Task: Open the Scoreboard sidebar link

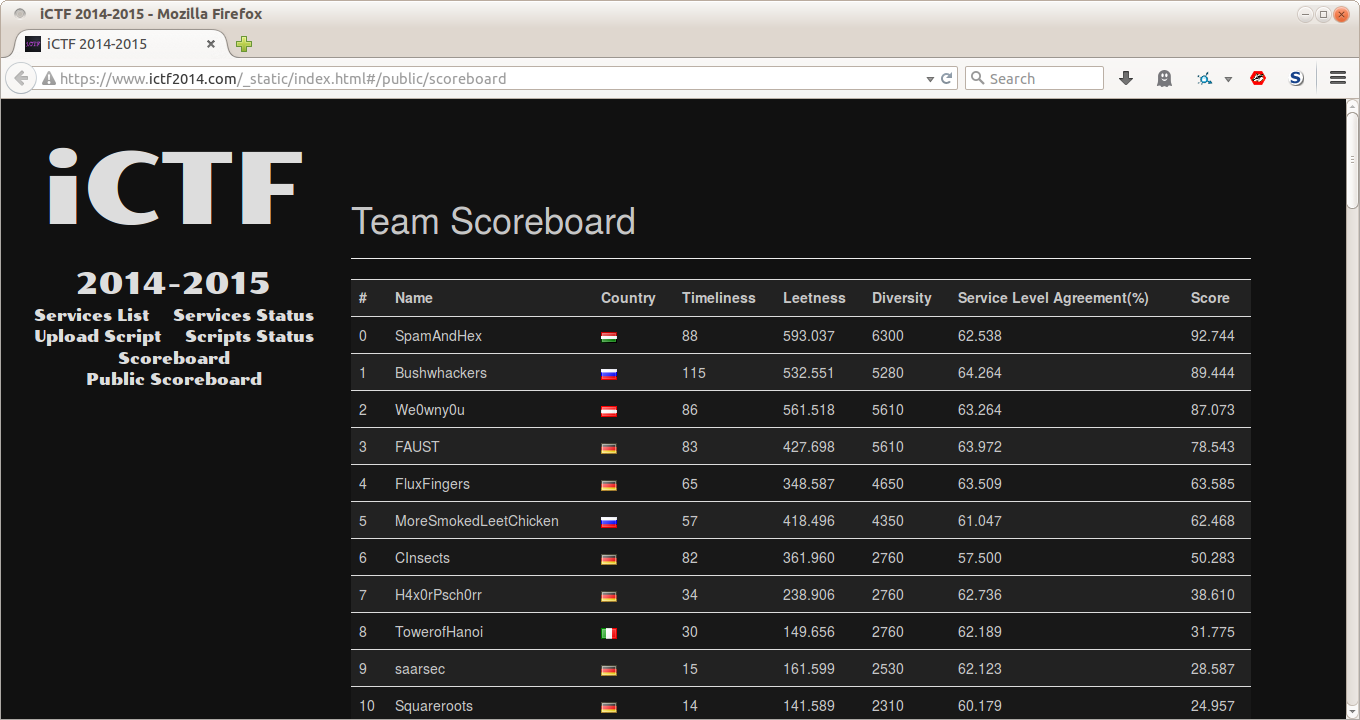Action: pyautogui.click(x=174, y=358)
